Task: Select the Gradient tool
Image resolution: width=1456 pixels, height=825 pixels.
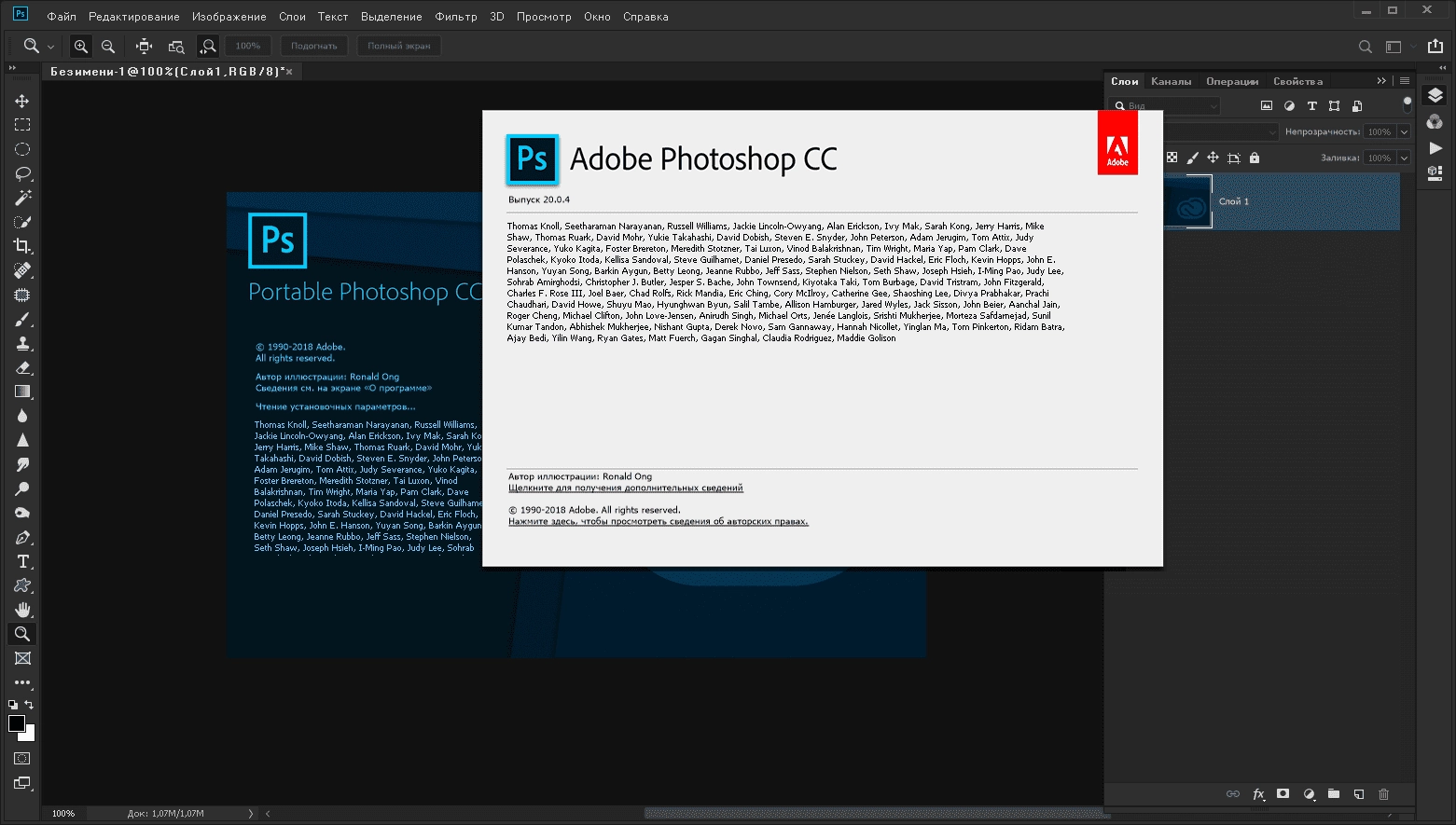Action: click(x=22, y=392)
